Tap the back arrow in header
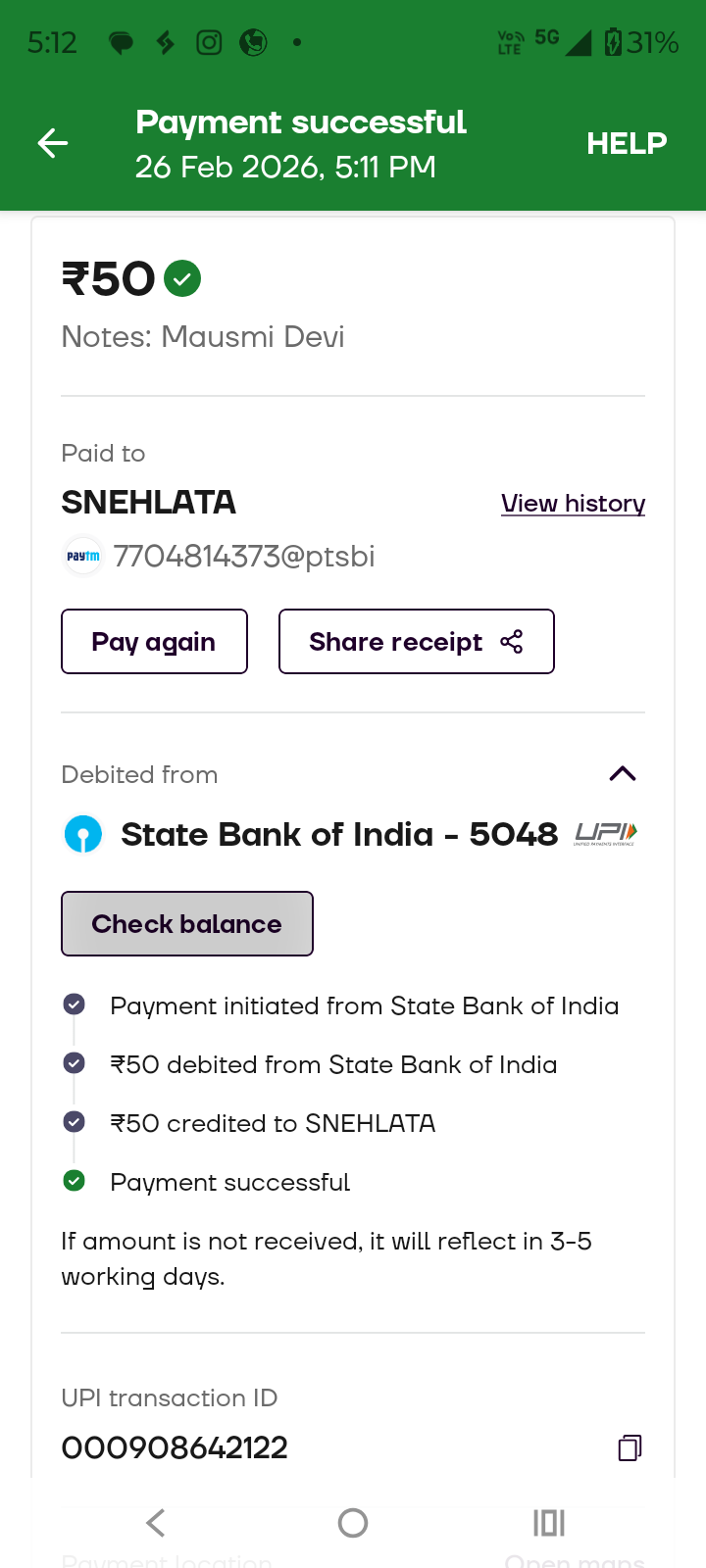The height and width of the screenshot is (1568, 706). click(53, 144)
